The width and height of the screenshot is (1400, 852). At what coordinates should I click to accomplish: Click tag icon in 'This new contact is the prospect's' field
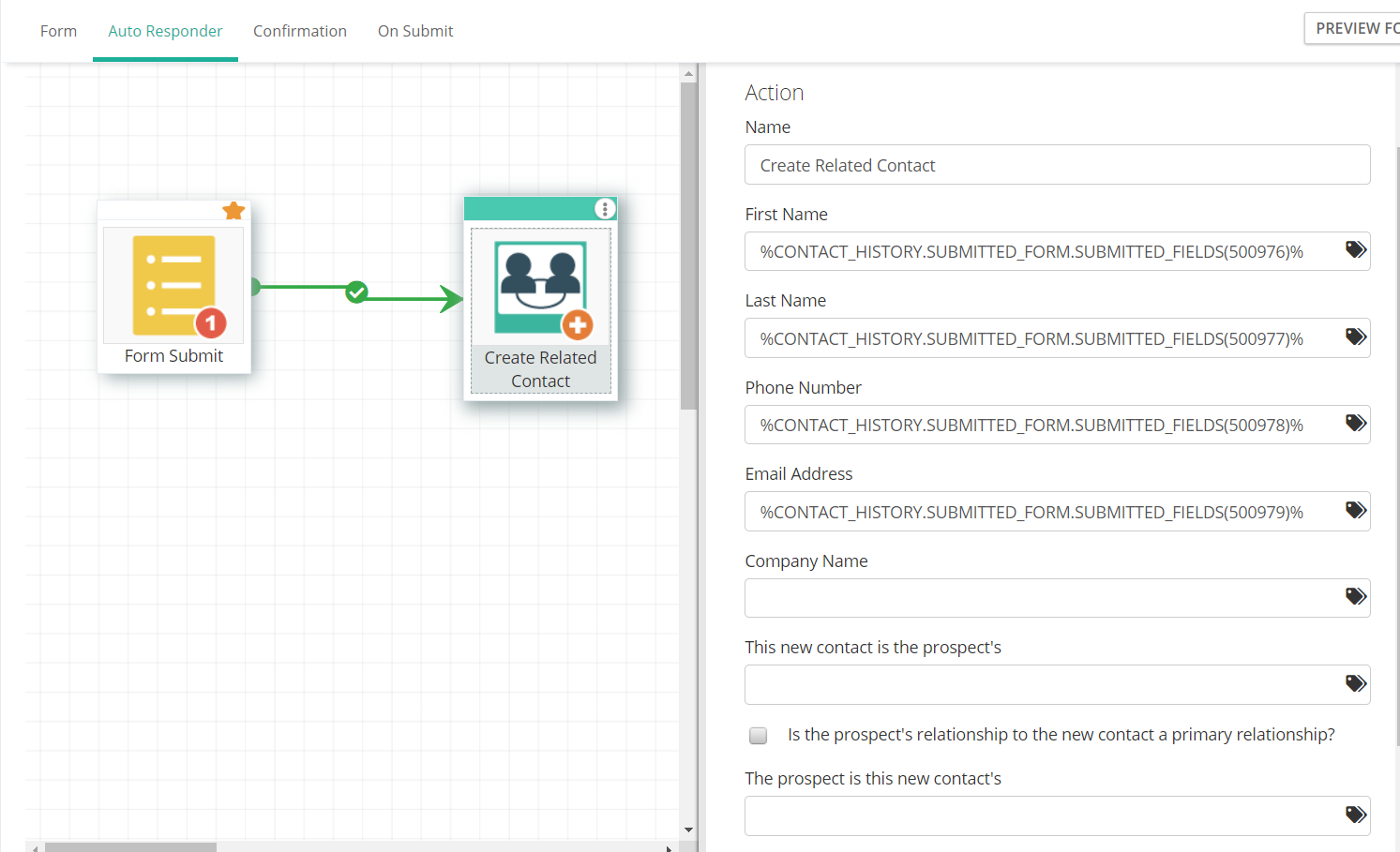point(1356,683)
